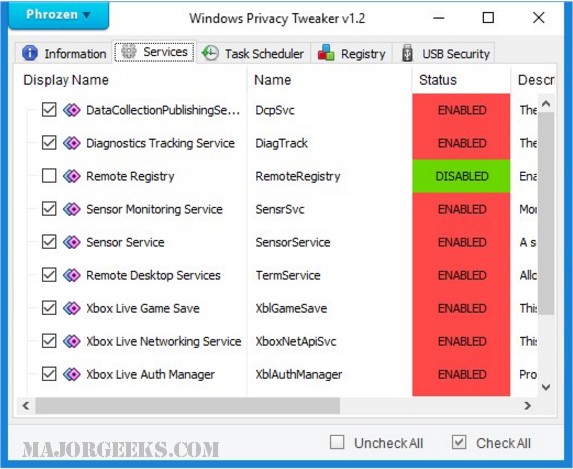
Task: Sort by the Name column header
Action: pyautogui.click(x=330, y=80)
